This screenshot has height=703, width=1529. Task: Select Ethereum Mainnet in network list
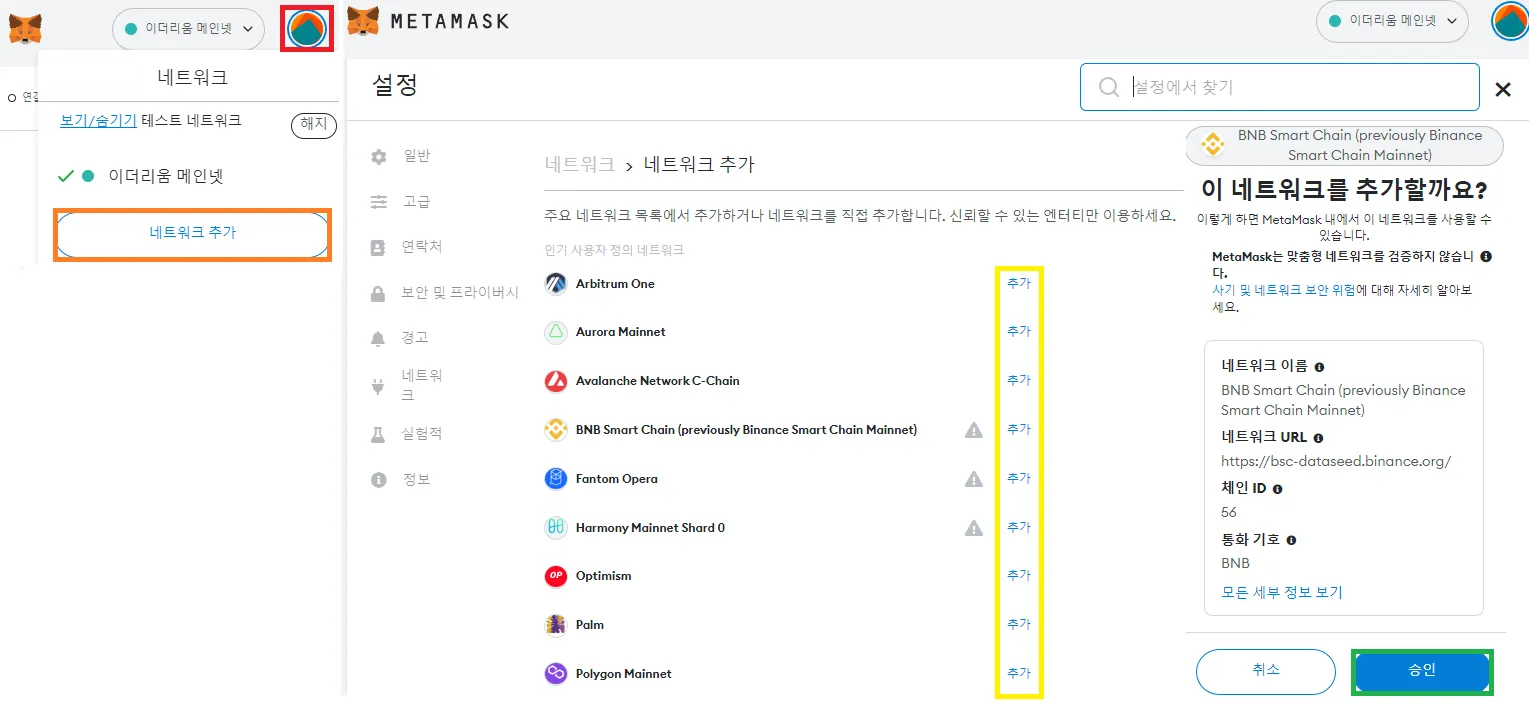click(x=166, y=176)
